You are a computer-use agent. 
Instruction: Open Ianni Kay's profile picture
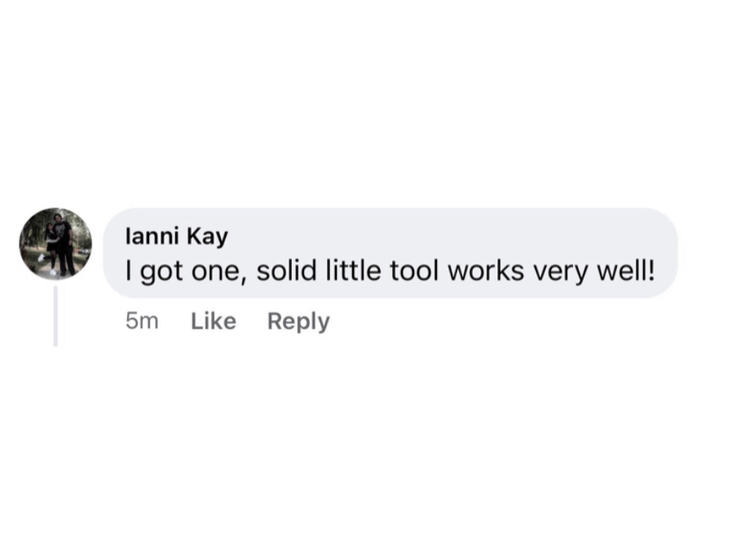tap(56, 243)
